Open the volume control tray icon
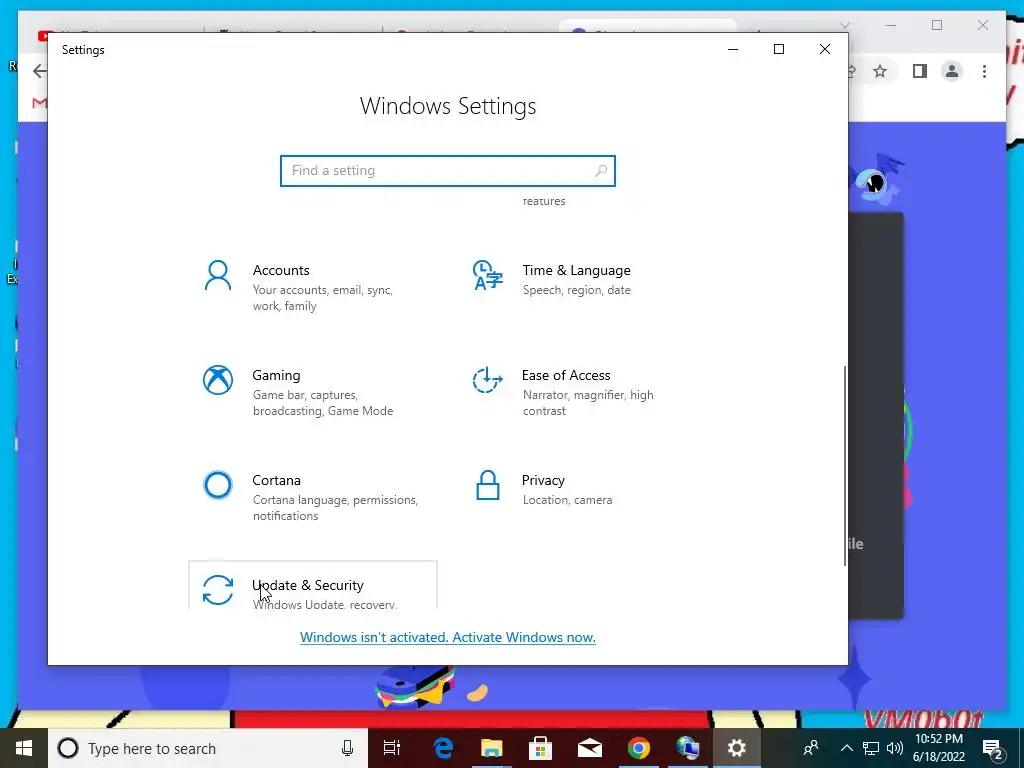1024x768 pixels. [x=895, y=748]
